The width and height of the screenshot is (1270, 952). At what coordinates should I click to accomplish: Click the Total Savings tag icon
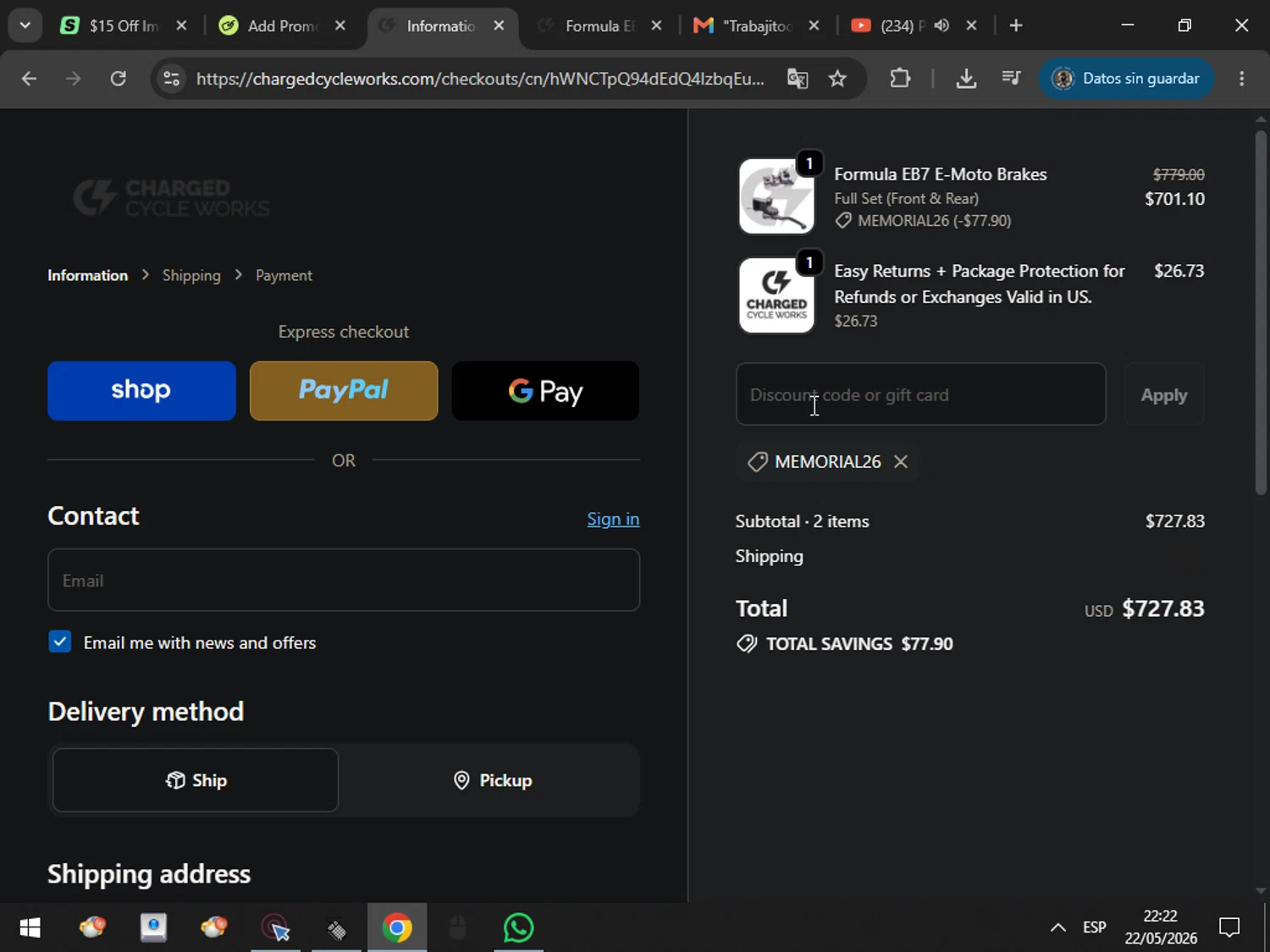(x=747, y=644)
